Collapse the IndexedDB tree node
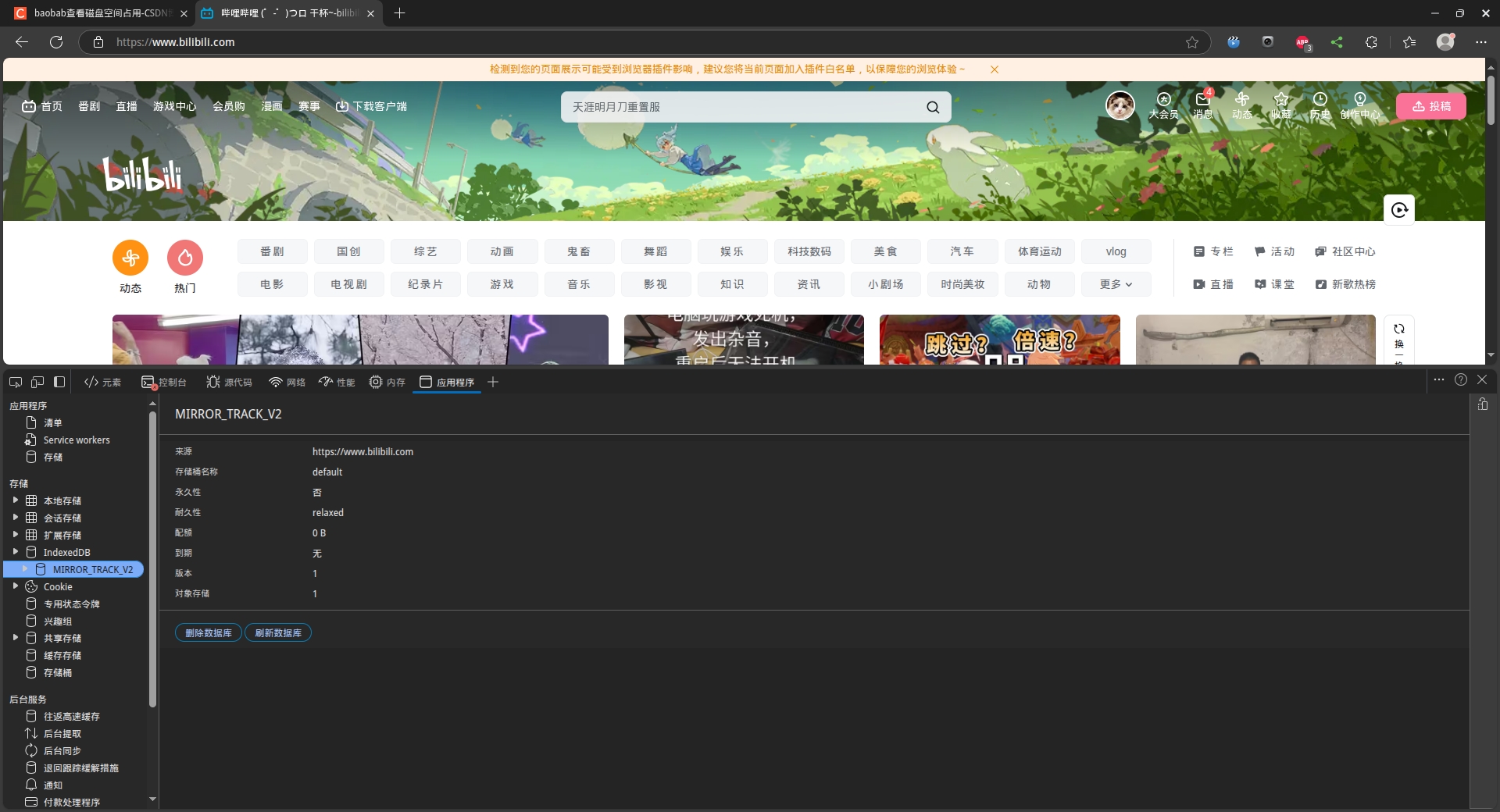Viewport: 1500px width, 812px height. click(x=15, y=552)
